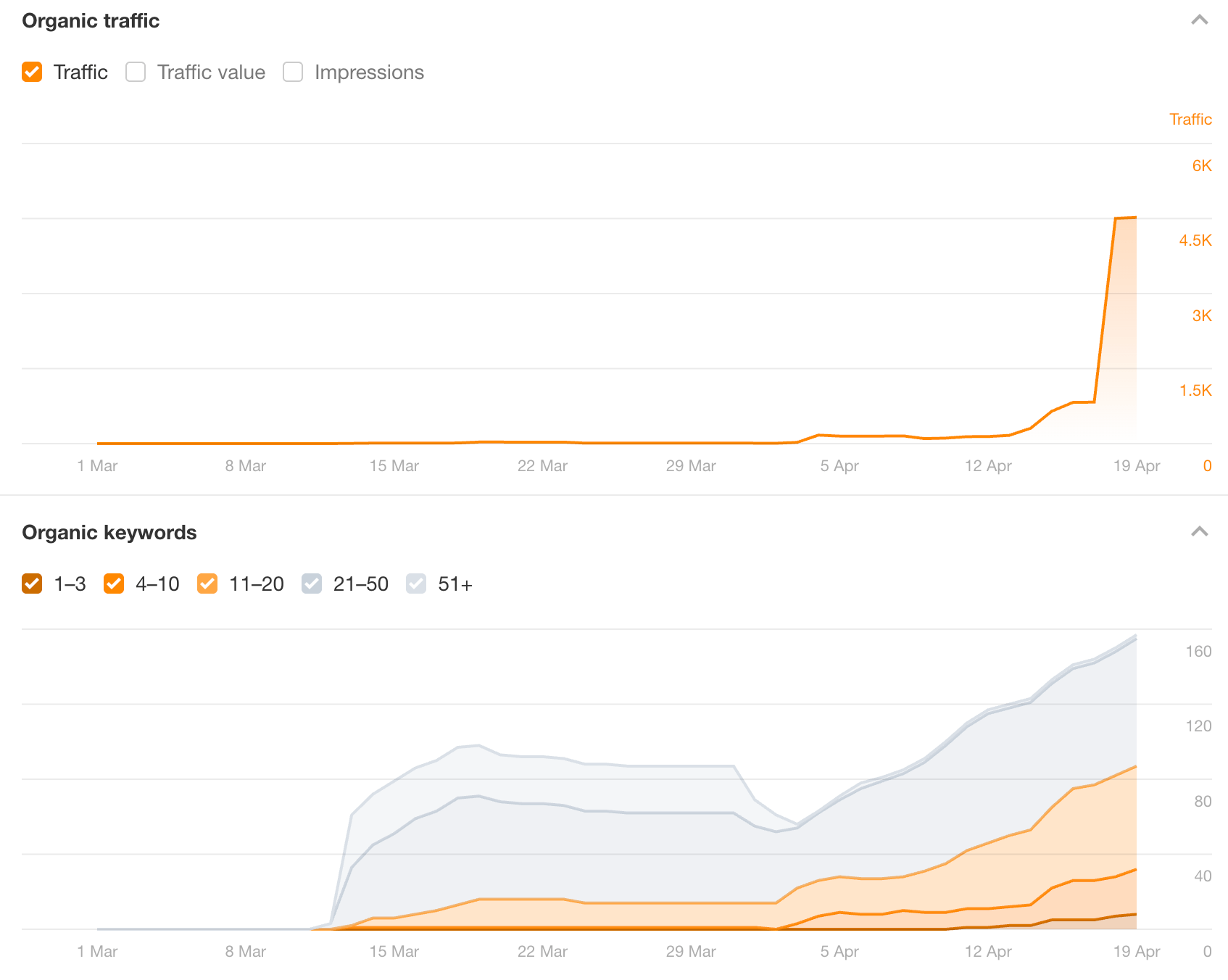Toggle the 1–3 keyword positions checkbox
The width and height of the screenshot is (1228, 980).
coord(32,584)
